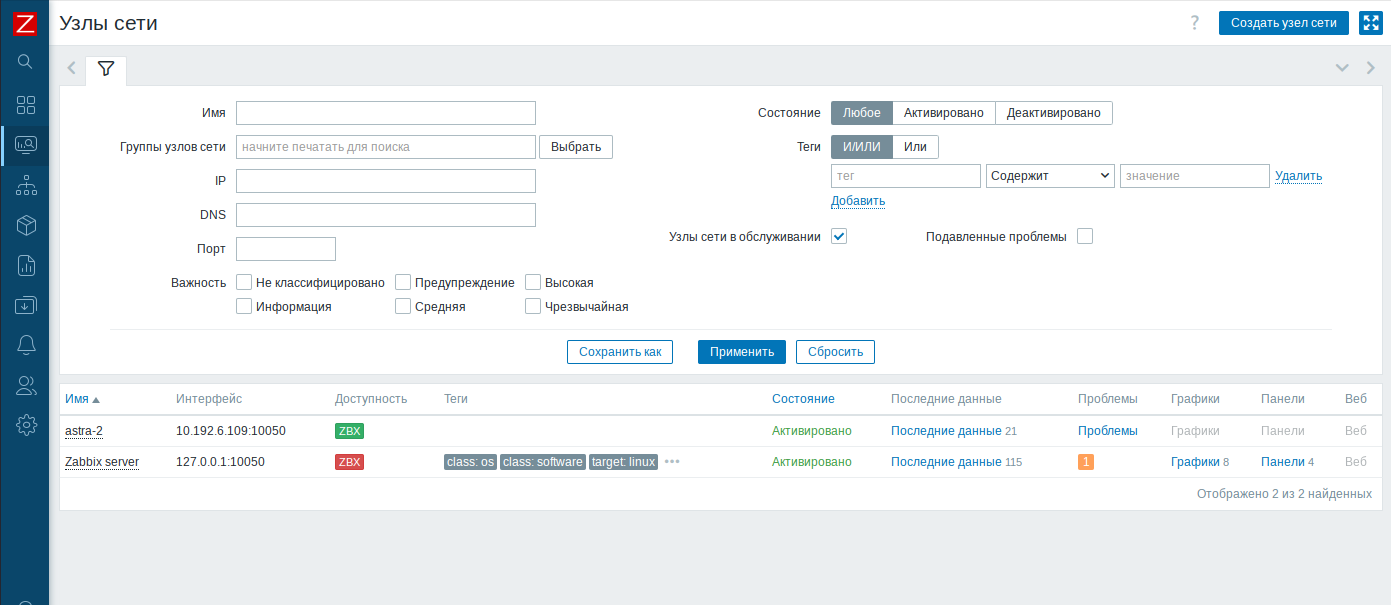Click the 'Имя' filter input field

386,113
